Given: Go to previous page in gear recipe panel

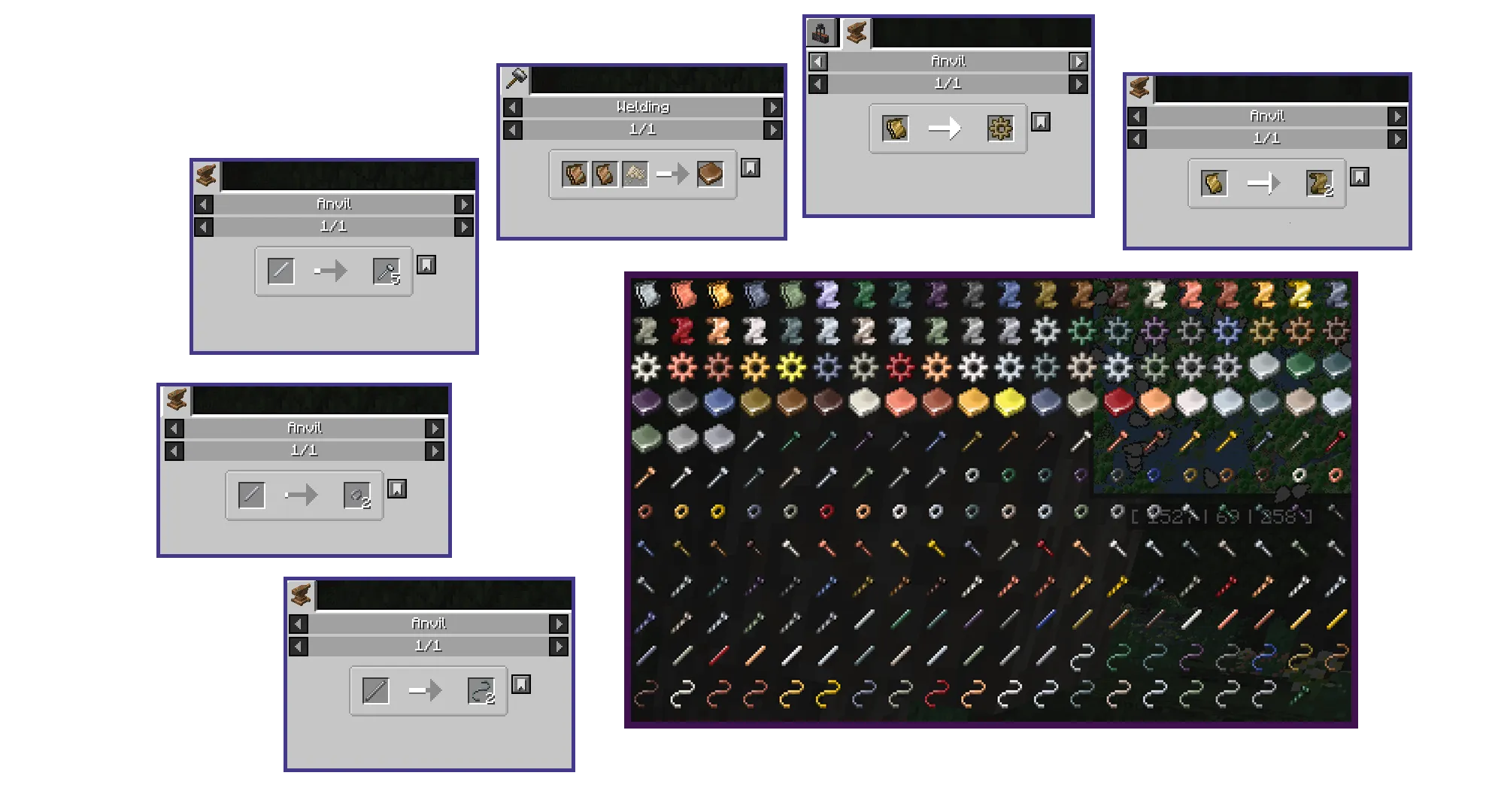Looking at the screenshot, I should pos(818,84).
